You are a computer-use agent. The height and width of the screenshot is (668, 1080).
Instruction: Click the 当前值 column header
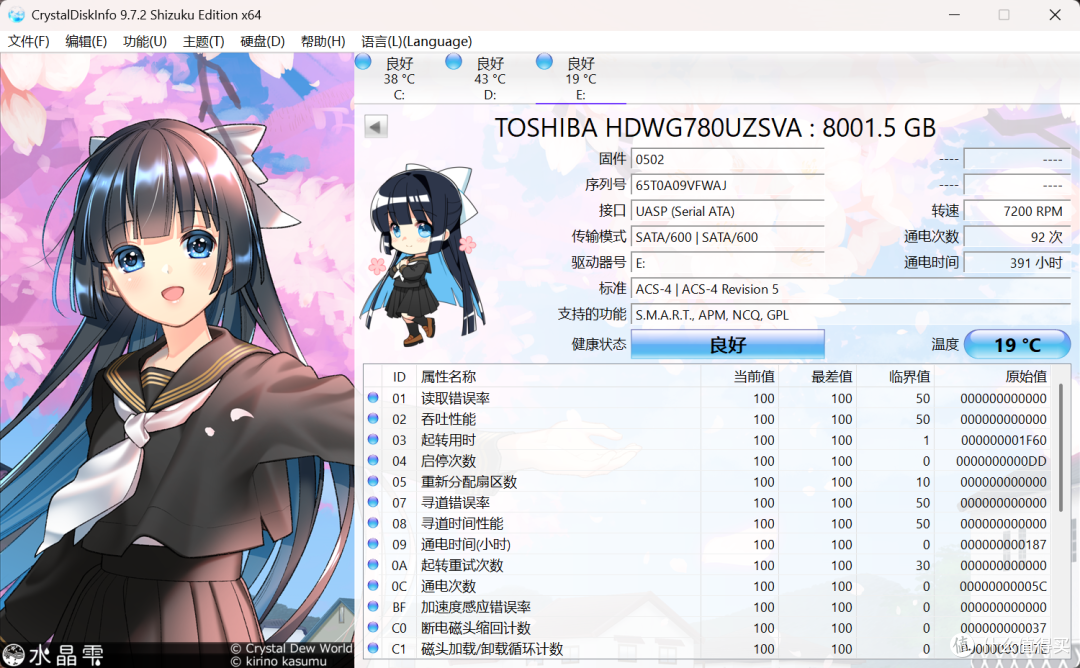click(x=740, y=377)
